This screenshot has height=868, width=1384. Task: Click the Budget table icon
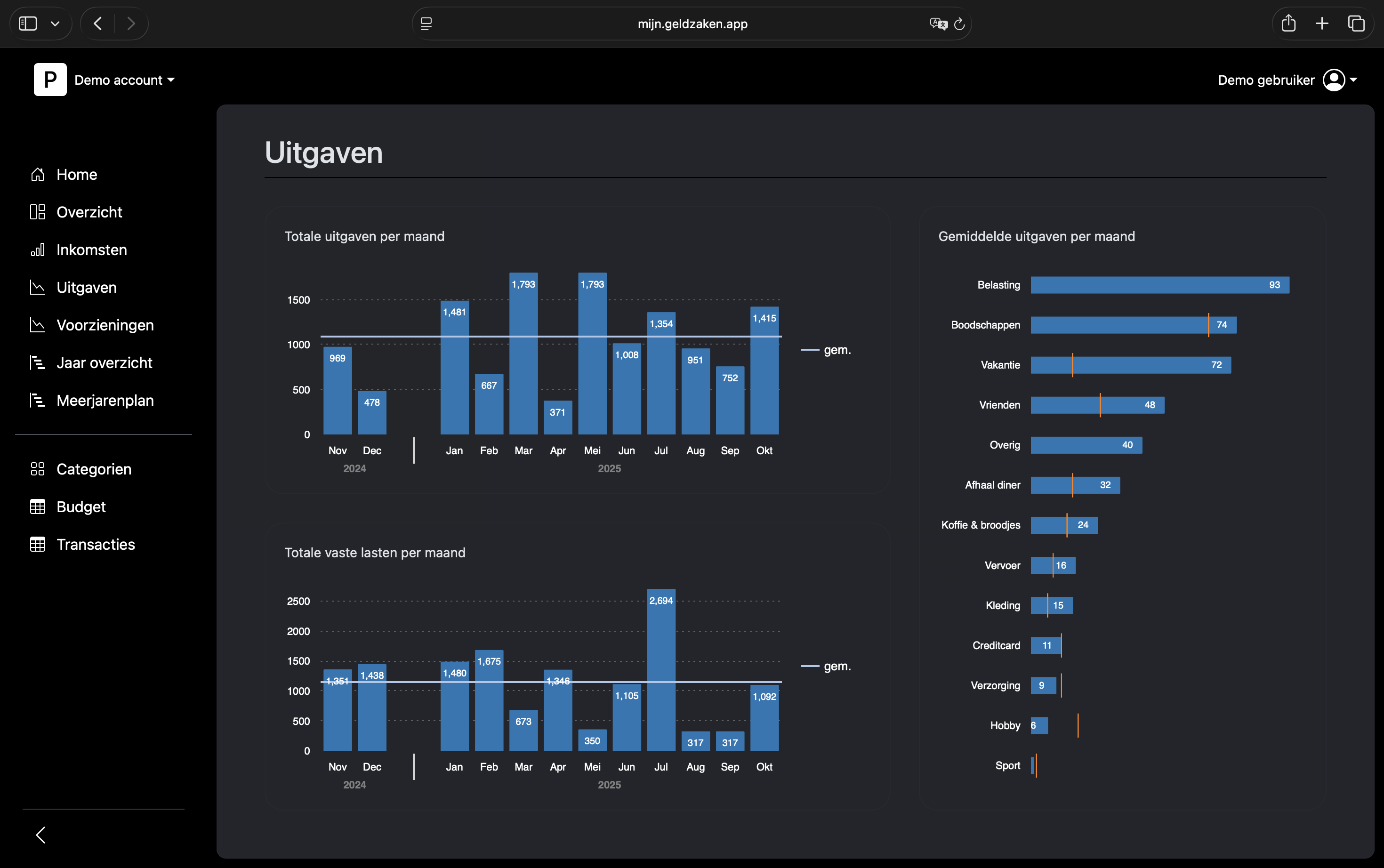[37, 507]
